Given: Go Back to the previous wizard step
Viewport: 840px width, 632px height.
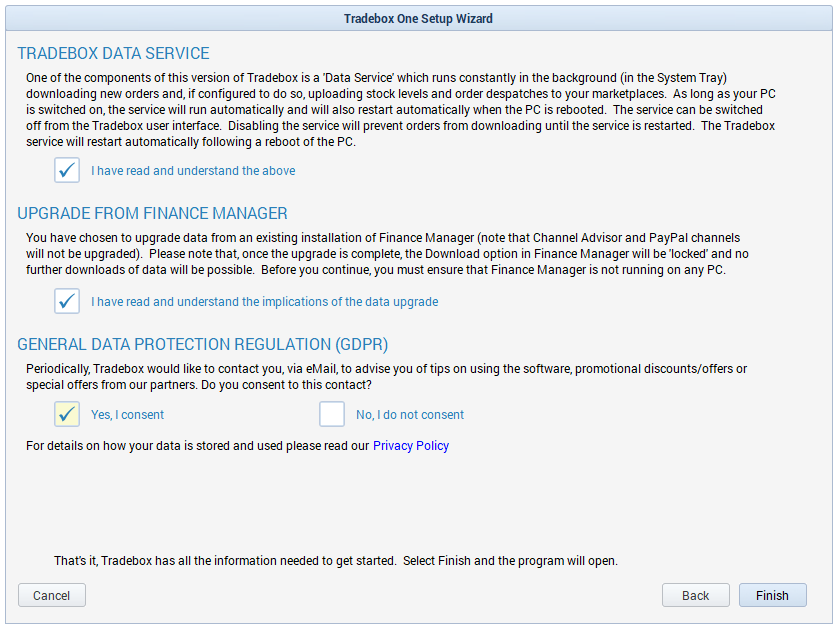Looking at the screenshot, I should (695, 595).
